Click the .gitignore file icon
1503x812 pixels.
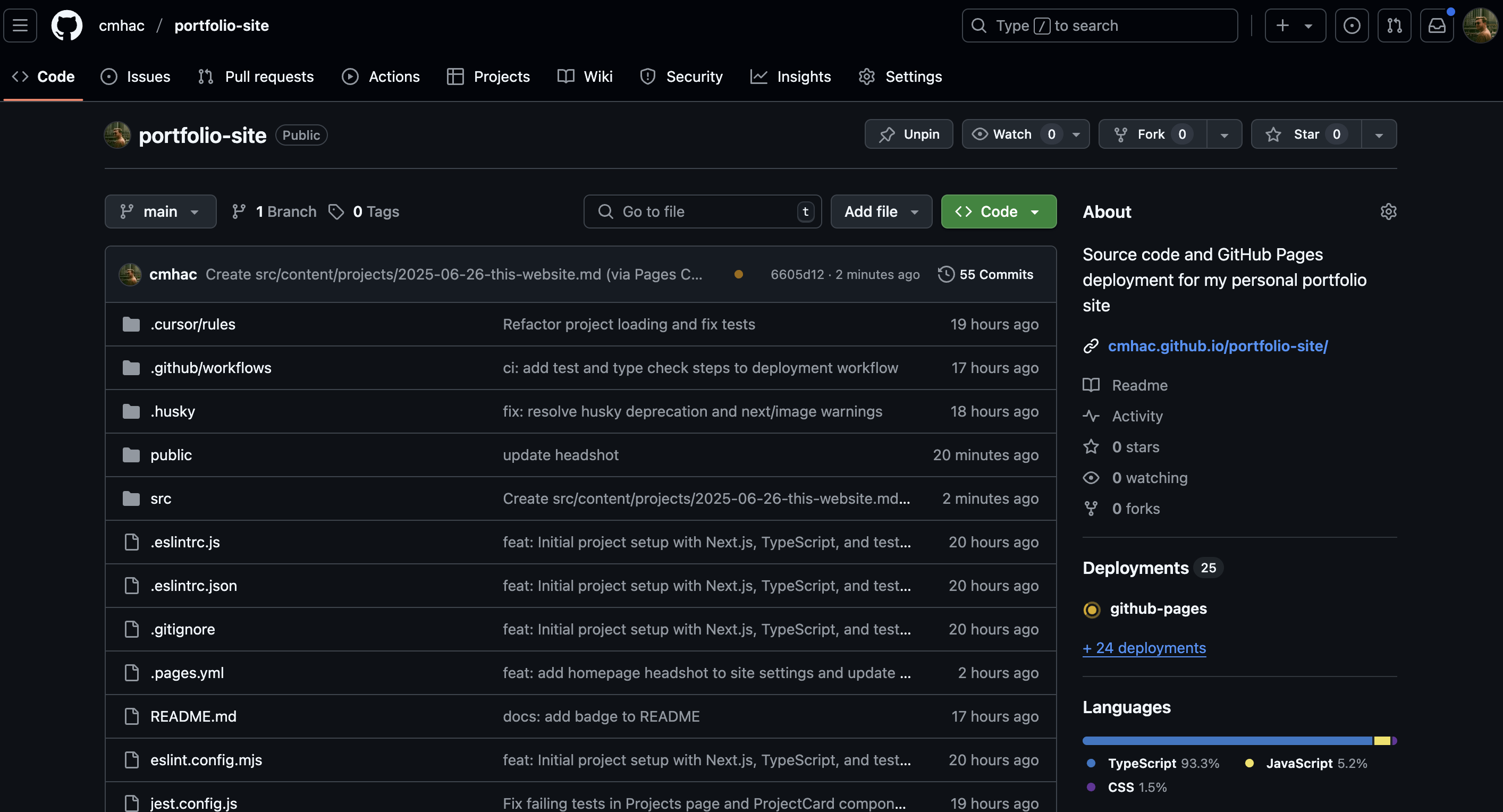point(132,629)
